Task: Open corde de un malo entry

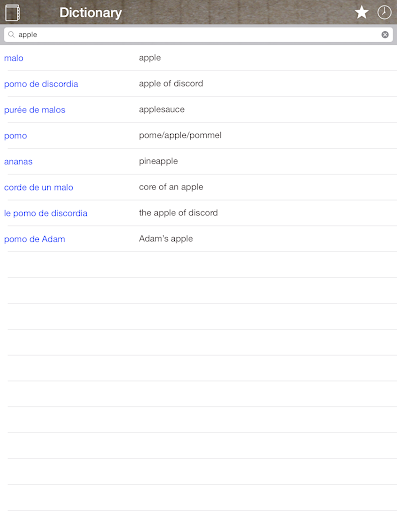Action: coord(39,187)
